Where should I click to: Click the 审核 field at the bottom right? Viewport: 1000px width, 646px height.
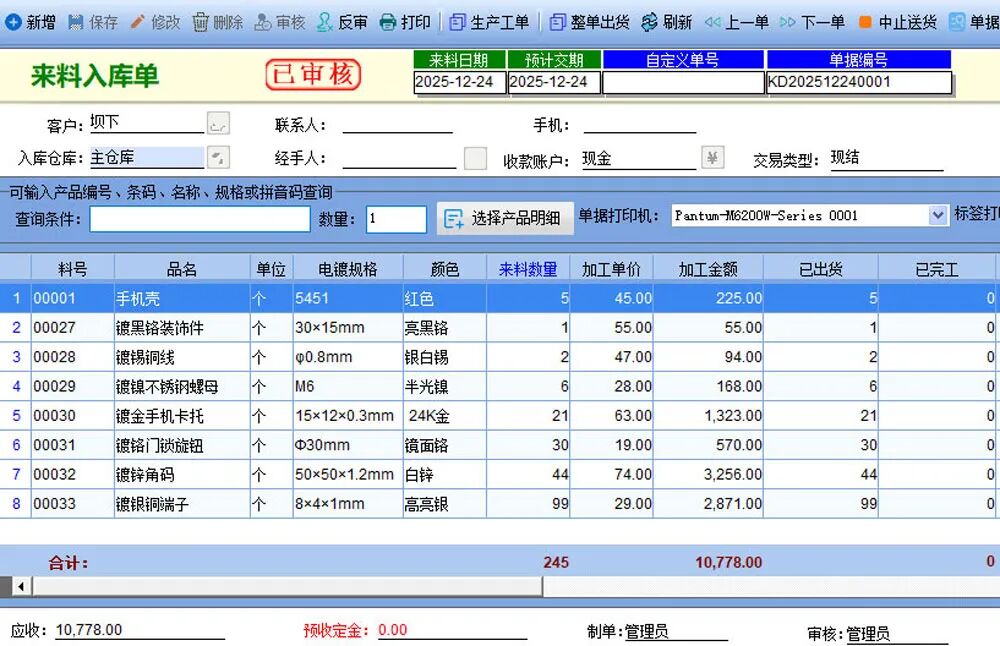click(897, 634)
